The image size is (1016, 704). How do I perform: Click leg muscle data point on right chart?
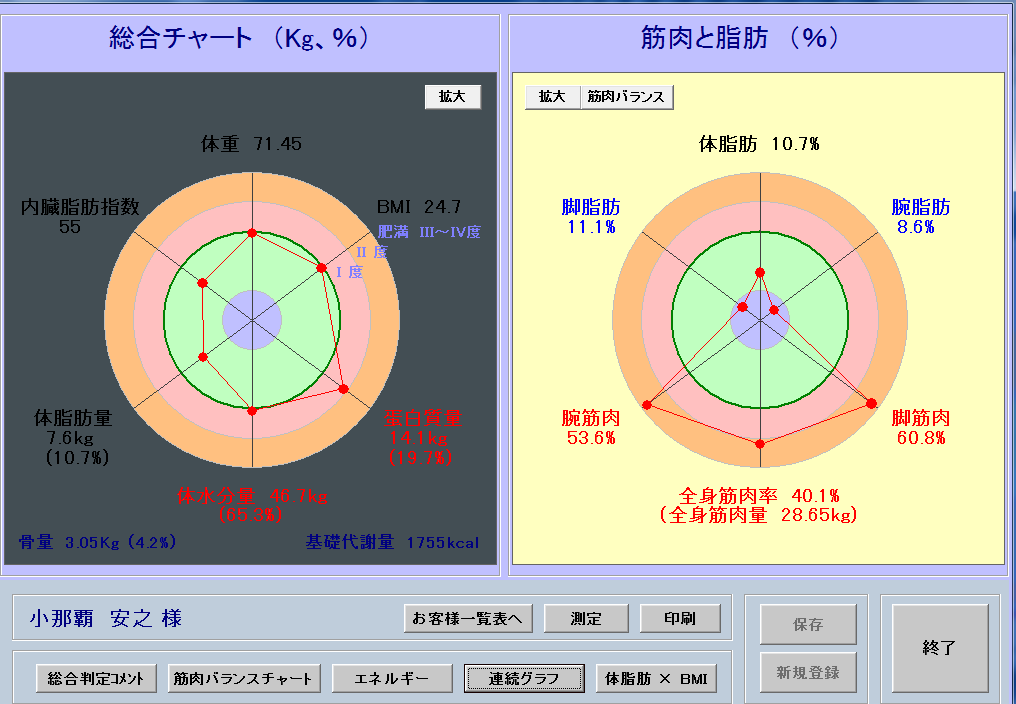tap(872, 404)
